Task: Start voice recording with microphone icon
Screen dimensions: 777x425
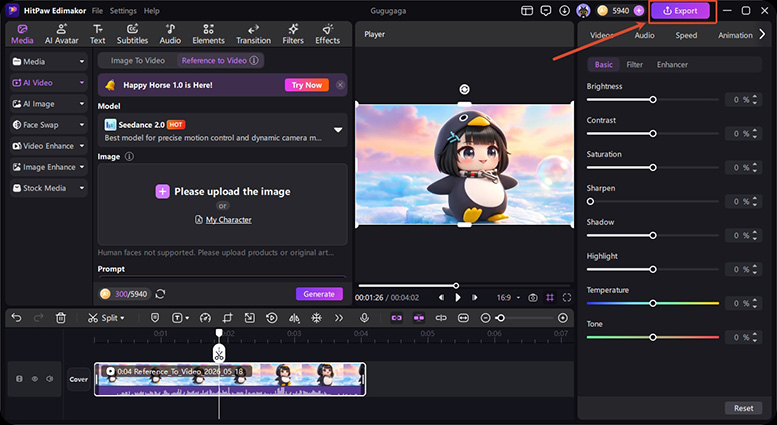Action: pyautogui.click(x=364, y=318)
